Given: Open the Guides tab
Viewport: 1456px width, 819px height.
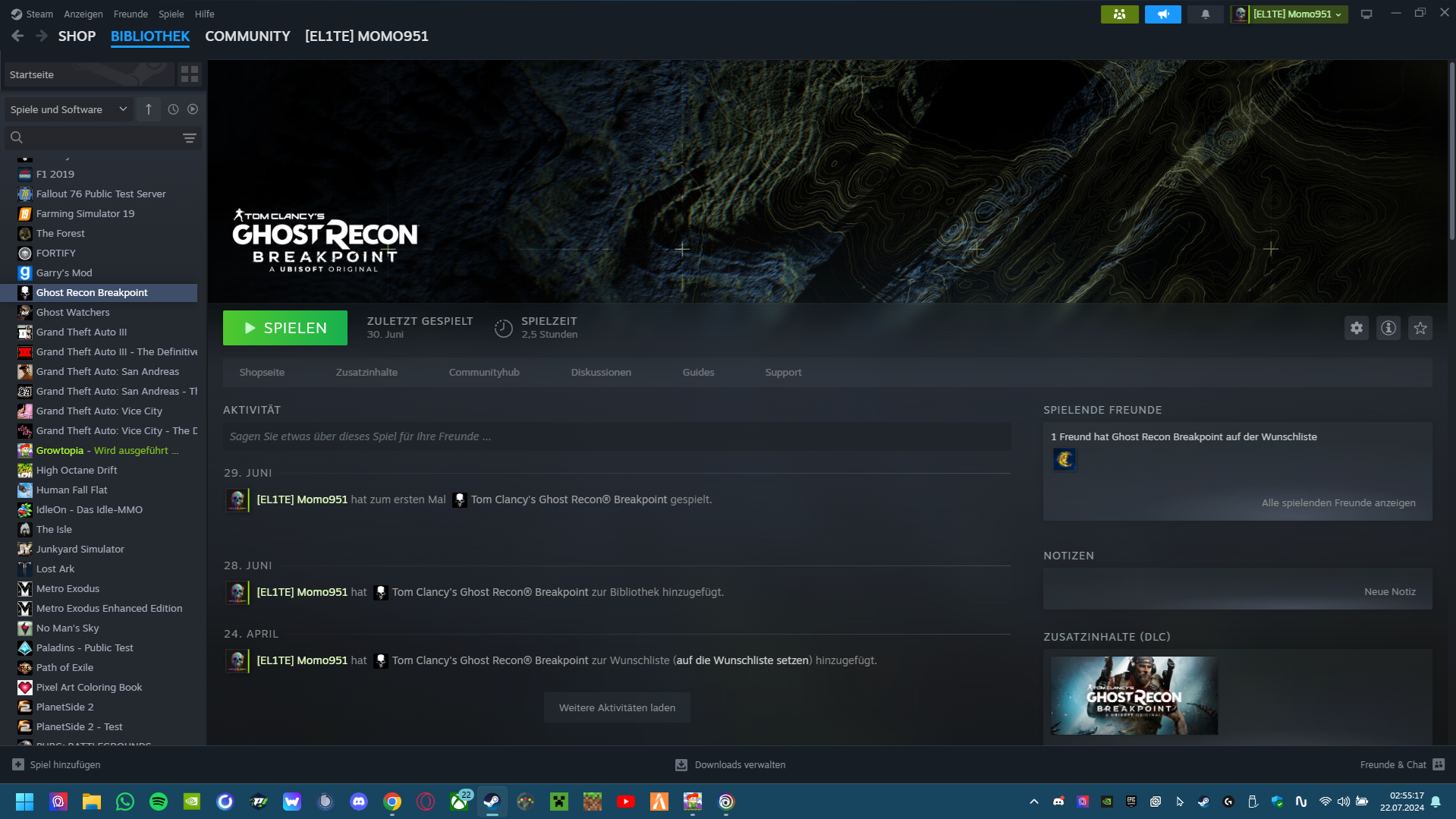Looking at the screenshot, I should [x=698, y=372].
